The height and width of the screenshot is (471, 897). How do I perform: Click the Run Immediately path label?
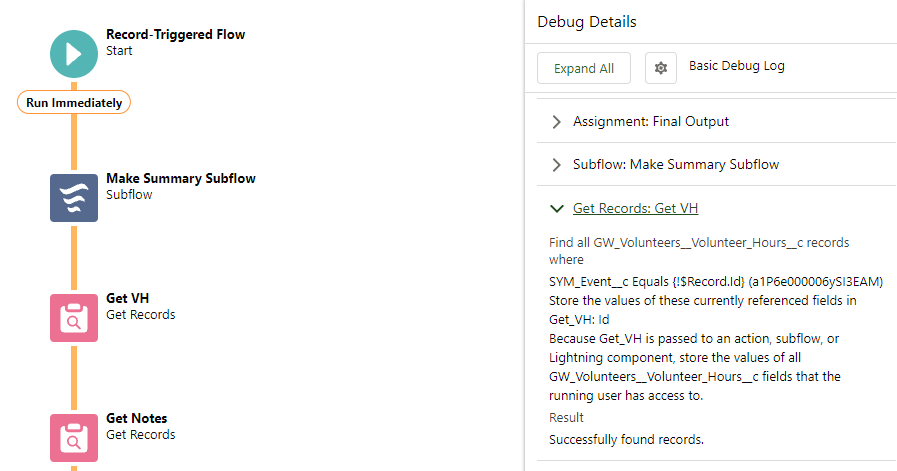[x=74, y=102]
